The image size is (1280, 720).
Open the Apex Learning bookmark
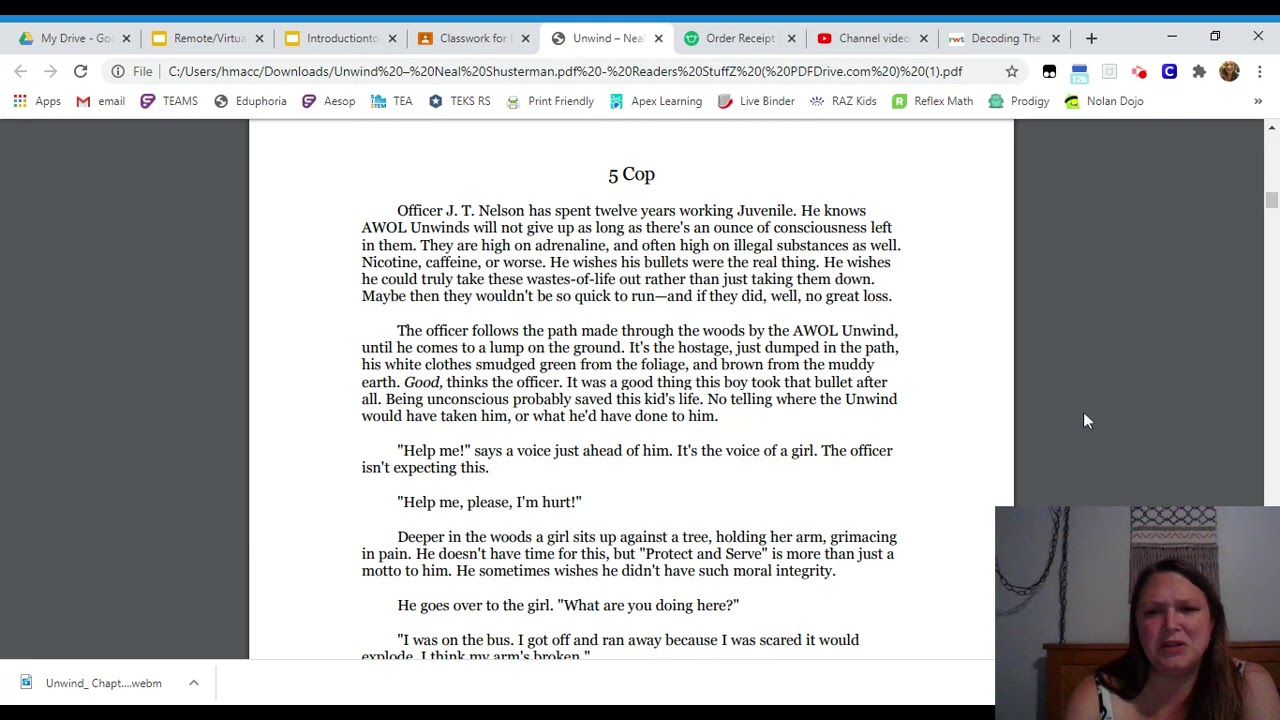pyautogui.click(x=655, y=101)
